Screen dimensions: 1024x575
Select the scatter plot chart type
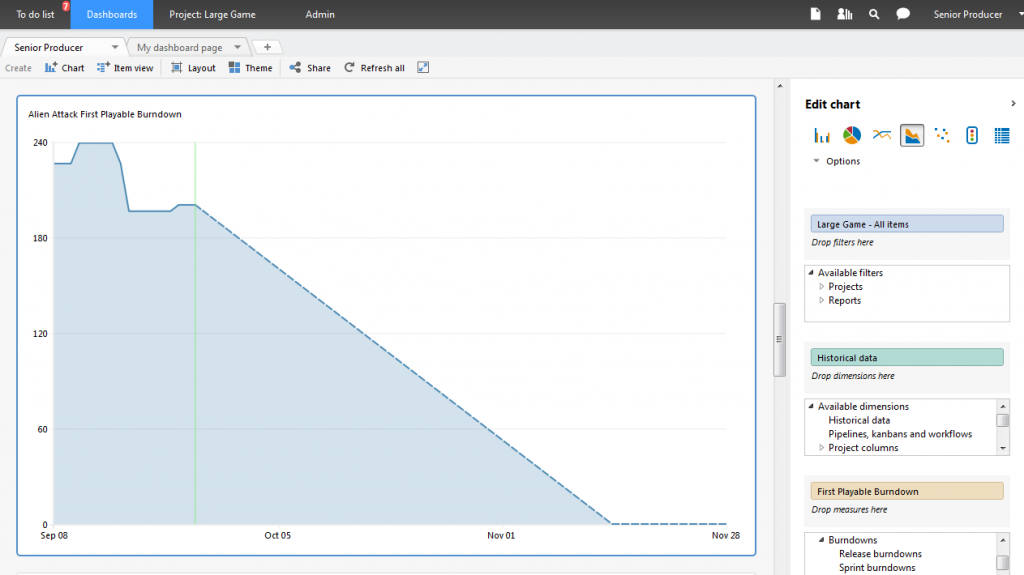point(942,135)
